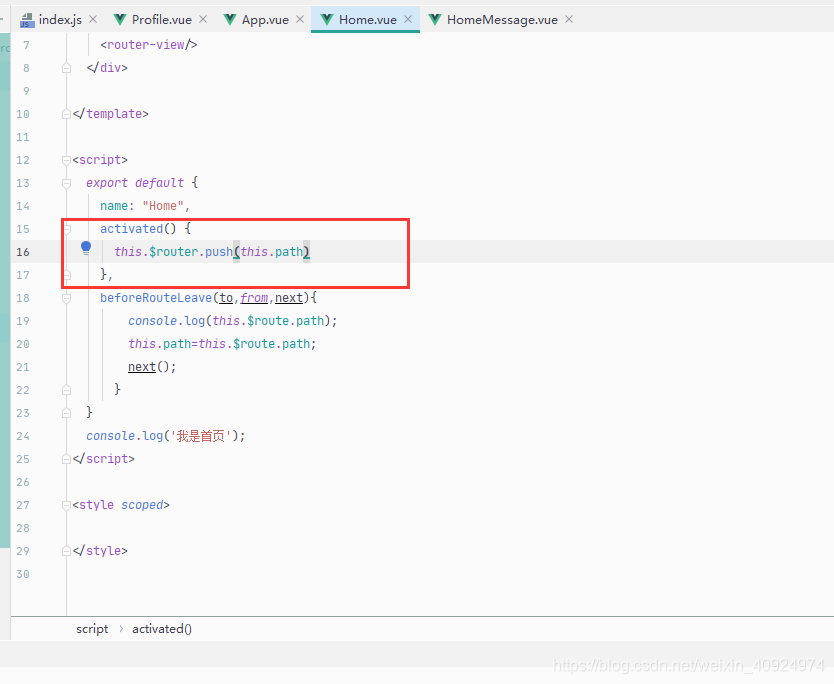The width and height of the screenshot is (834, 684).
Task: Click the JS file icon on index.js tab
Action: (27, 20)
